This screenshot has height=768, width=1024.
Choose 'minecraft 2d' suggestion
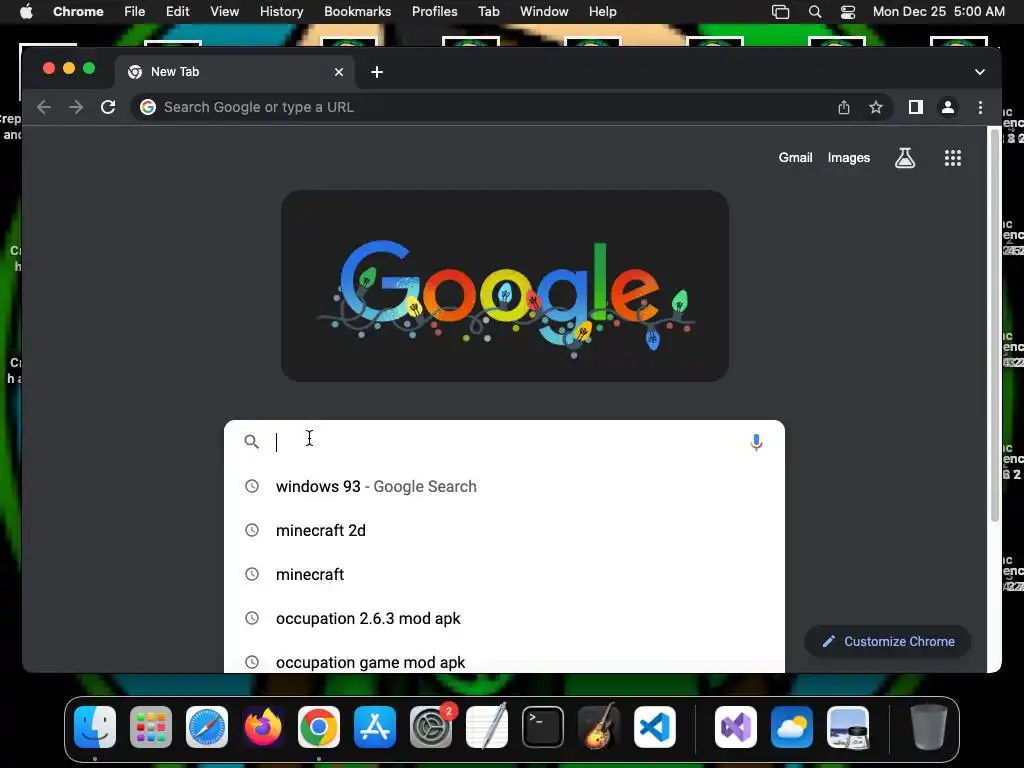(x=504, y=530)
